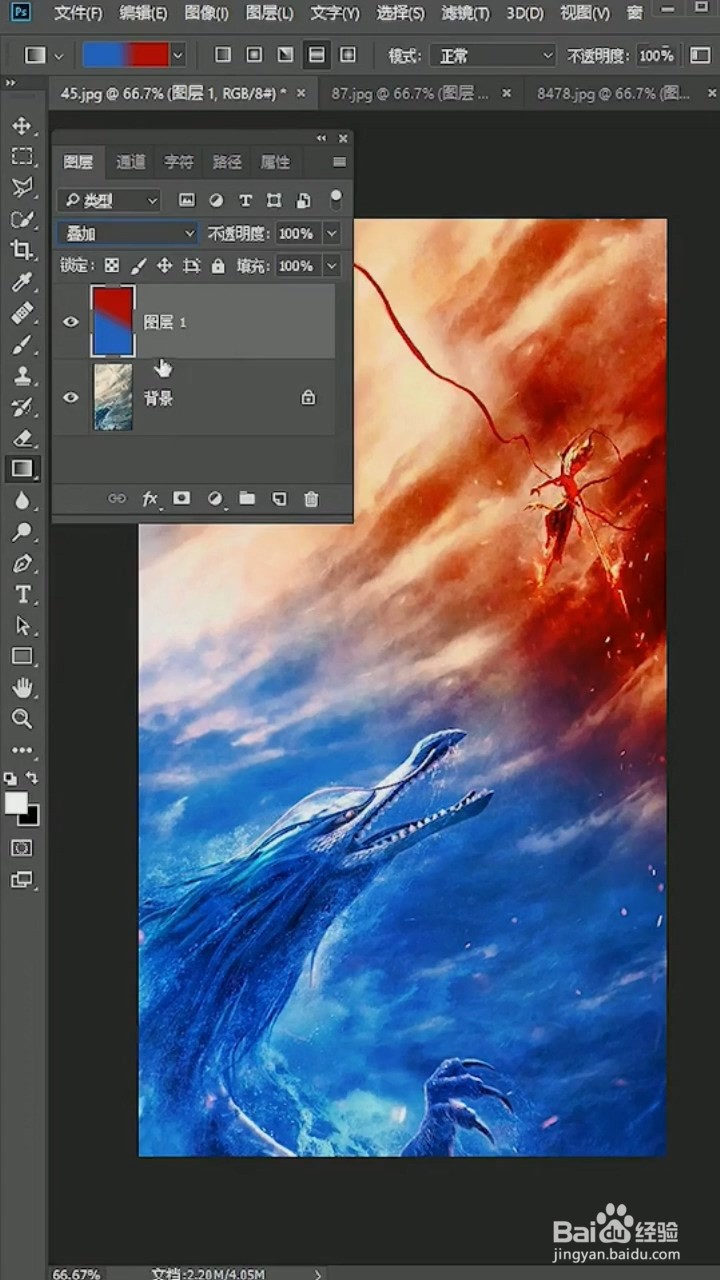720x1280 pixels.
Task: Swap foreground and background colors
Action: [x=33, y=778]
